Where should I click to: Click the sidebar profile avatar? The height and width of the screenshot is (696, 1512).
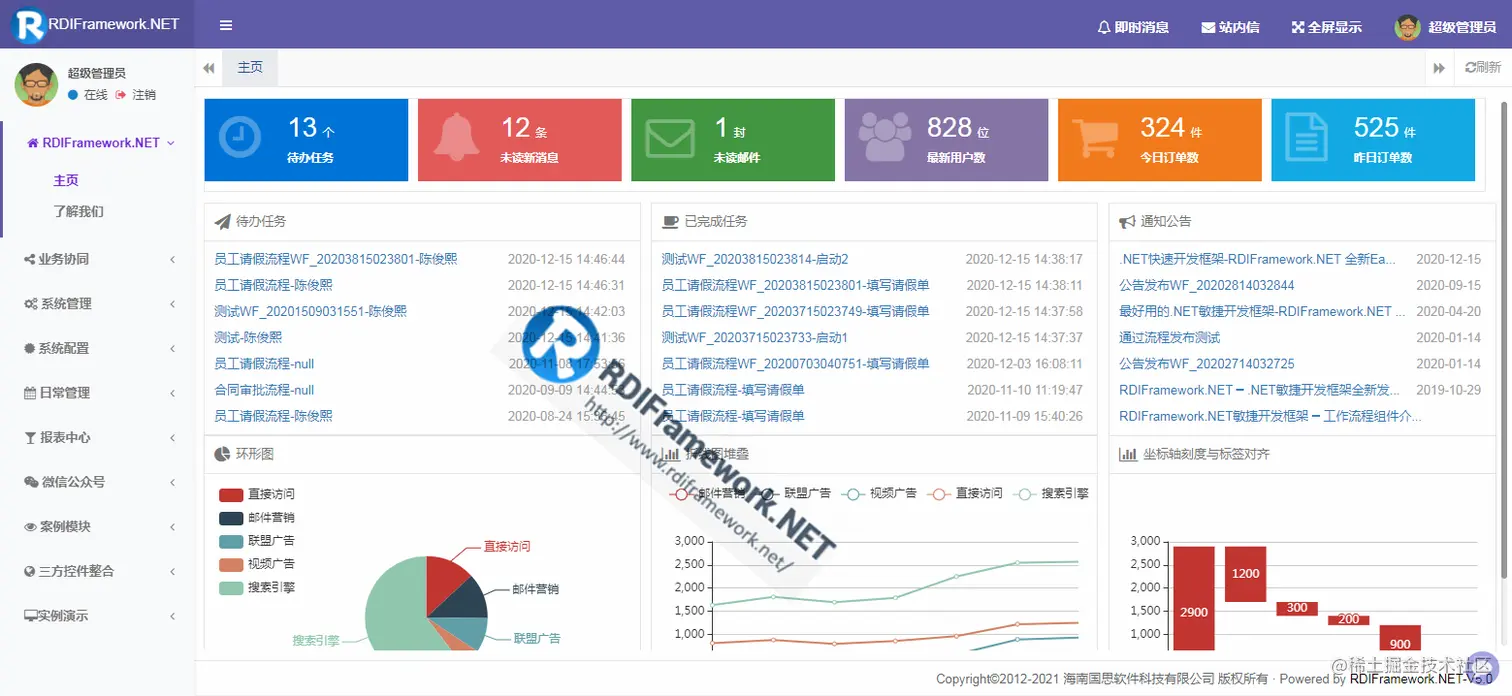pyautogui.click(x=36, y=84)
